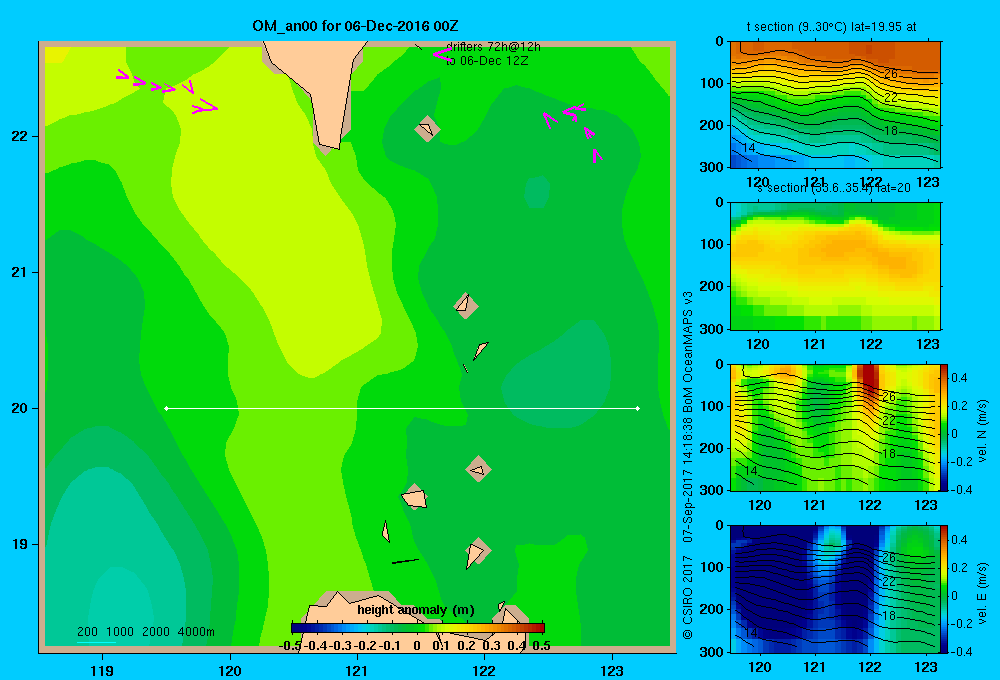Screen dimensions: 1000x680
Task: Click the '200 1000 2000 4000m' depth legend
Action: click(145, 632)
